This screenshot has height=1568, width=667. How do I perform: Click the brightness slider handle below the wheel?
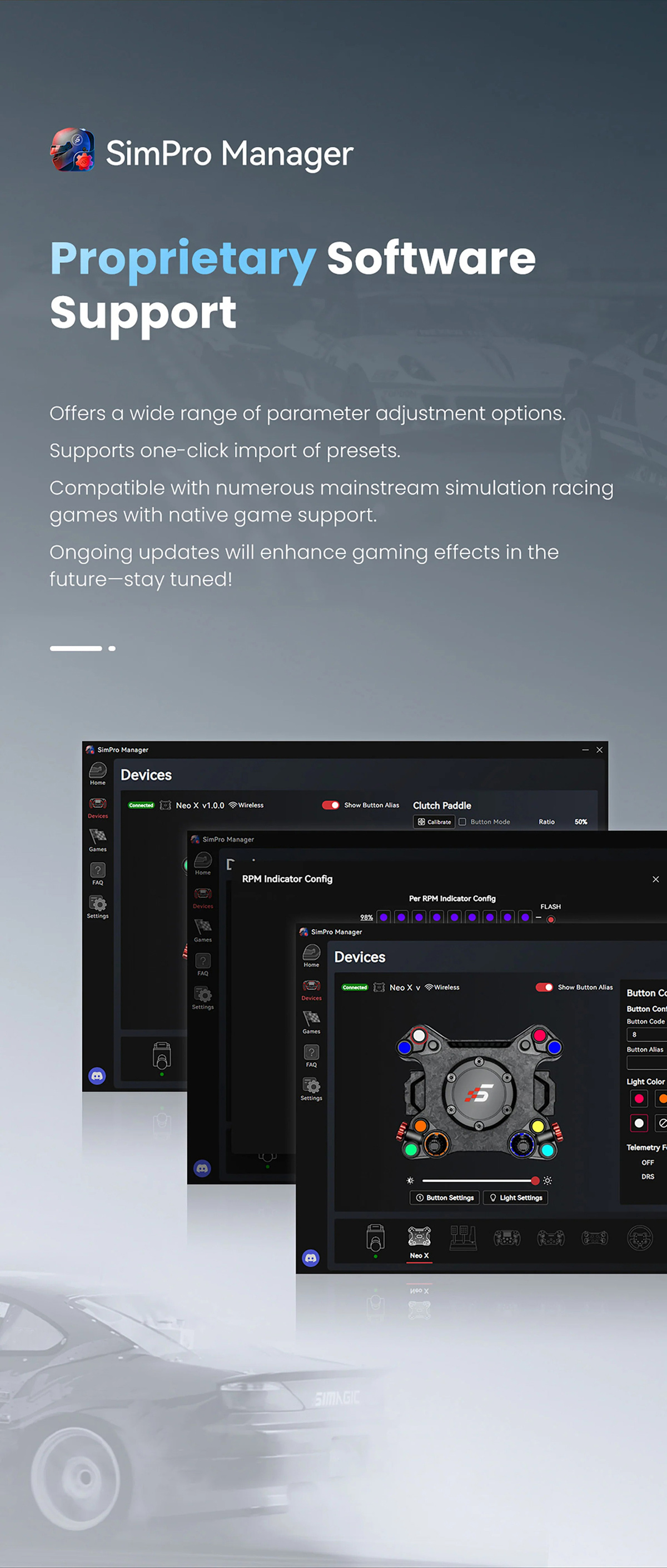535,1181
